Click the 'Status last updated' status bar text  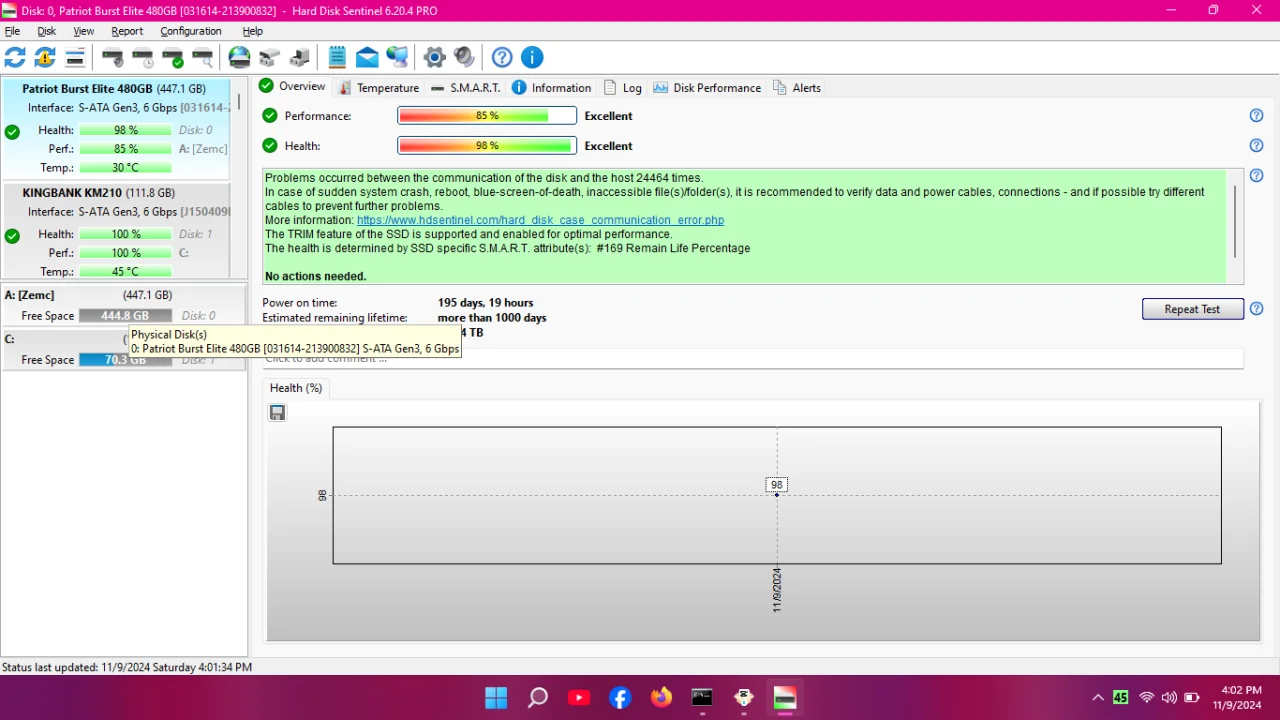pyautogui.click(x=127, y=667)
